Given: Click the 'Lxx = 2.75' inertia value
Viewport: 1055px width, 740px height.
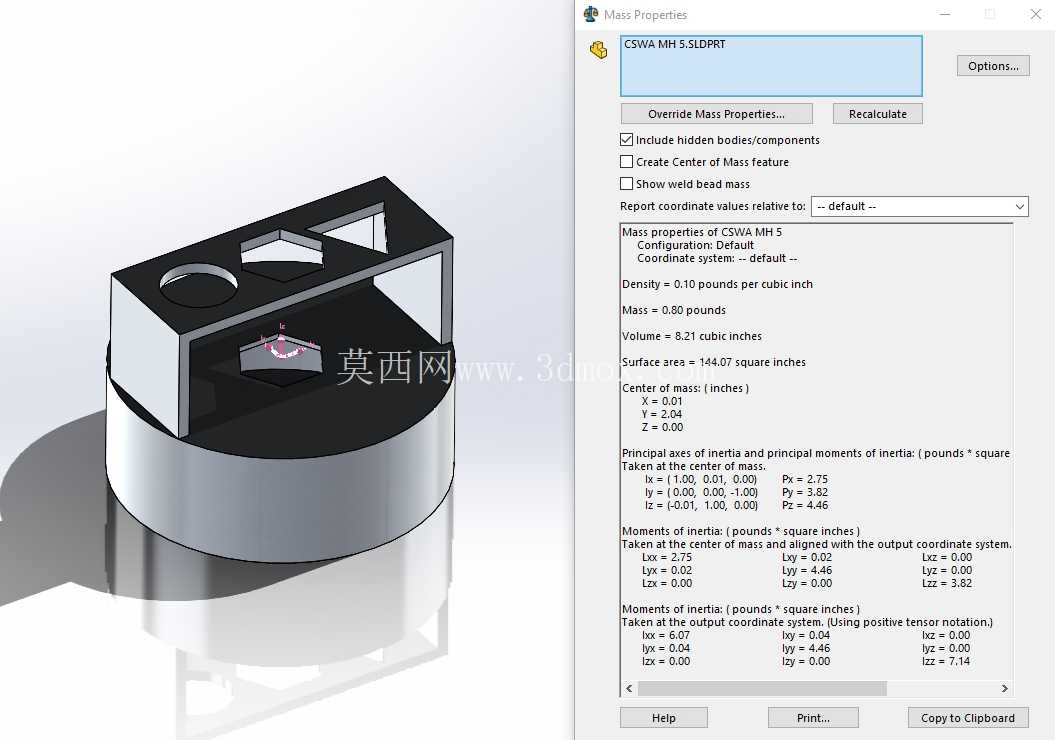Looking at the screenshot, I should [667, 557].
